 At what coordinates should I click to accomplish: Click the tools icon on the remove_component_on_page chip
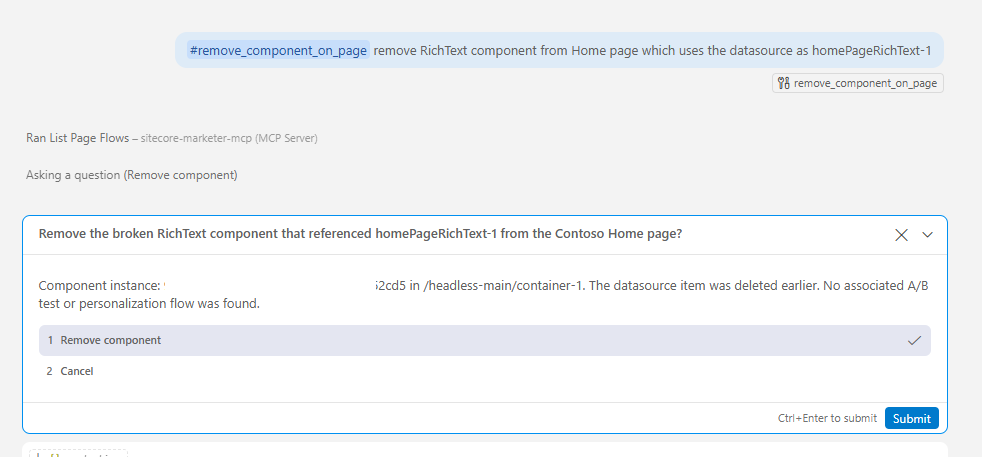click(783, 83)
